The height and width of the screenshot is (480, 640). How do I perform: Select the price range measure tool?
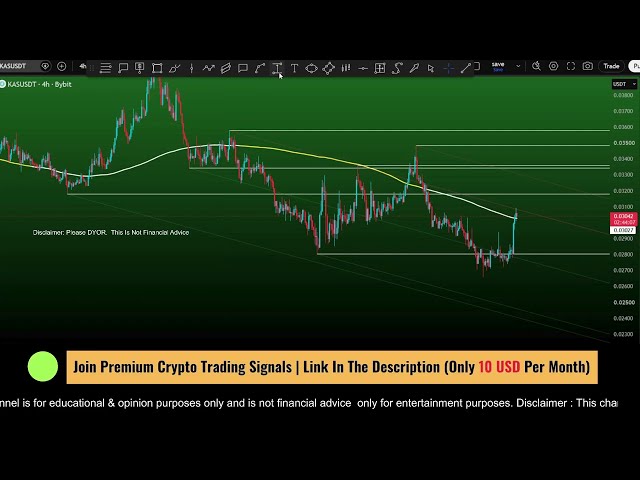(277, 68)
